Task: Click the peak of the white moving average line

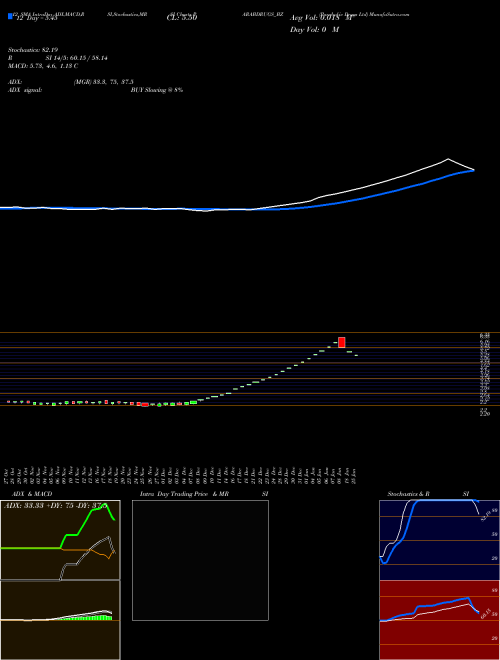Action: tap(448, 159)
